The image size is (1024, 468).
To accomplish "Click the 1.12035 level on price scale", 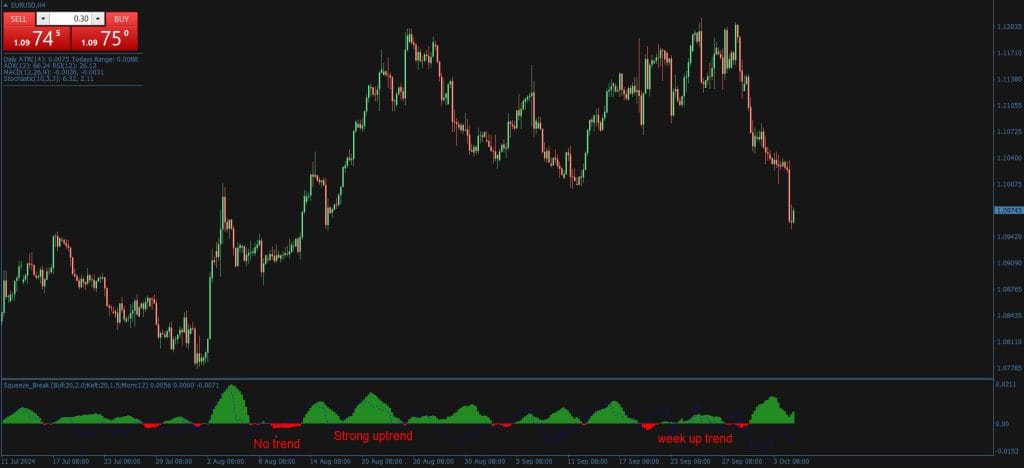I will [x=1008, y=27].
